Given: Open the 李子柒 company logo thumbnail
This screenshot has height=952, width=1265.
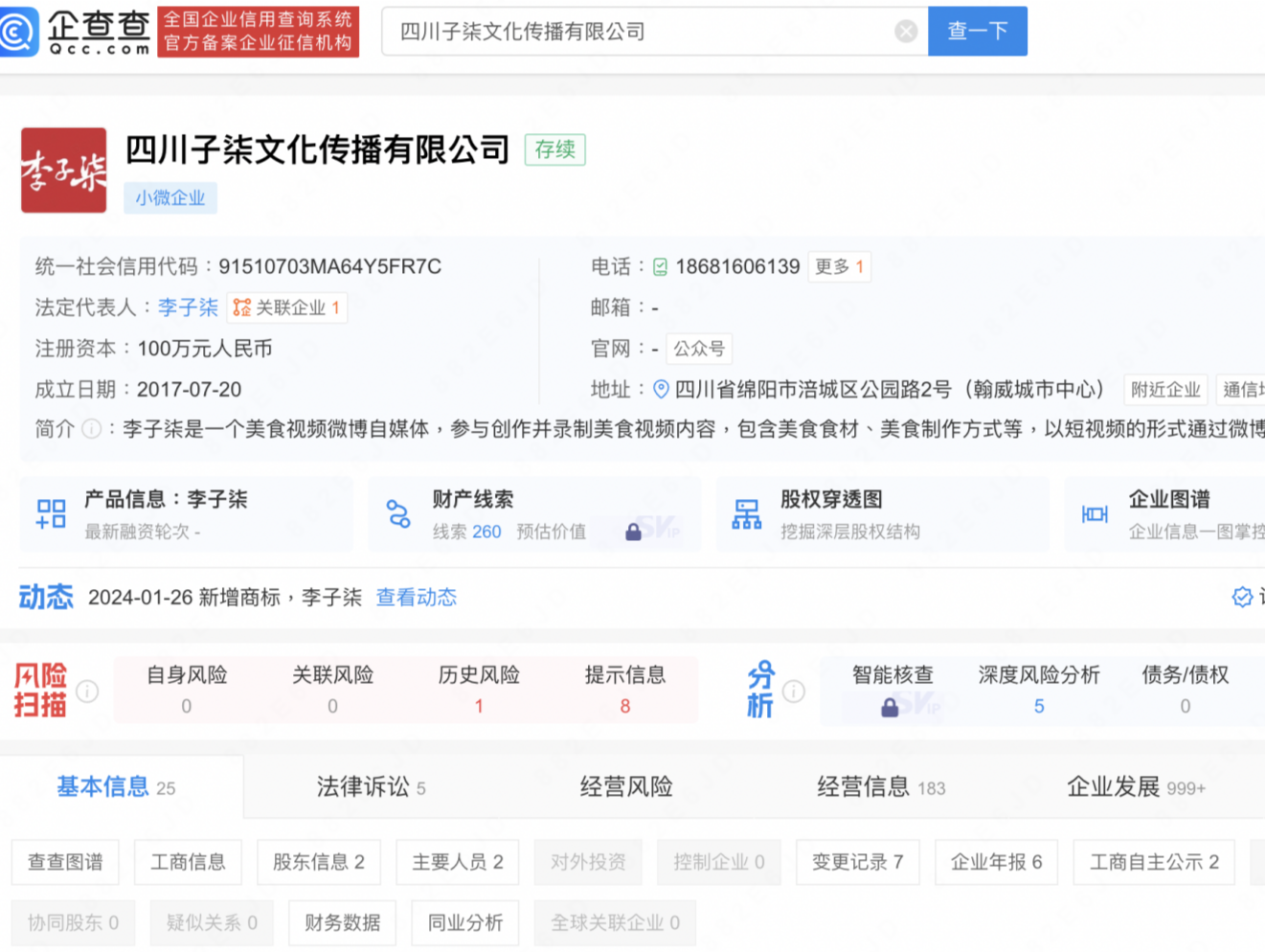Looking at the screenshot, I should click(x=64, y=170).
